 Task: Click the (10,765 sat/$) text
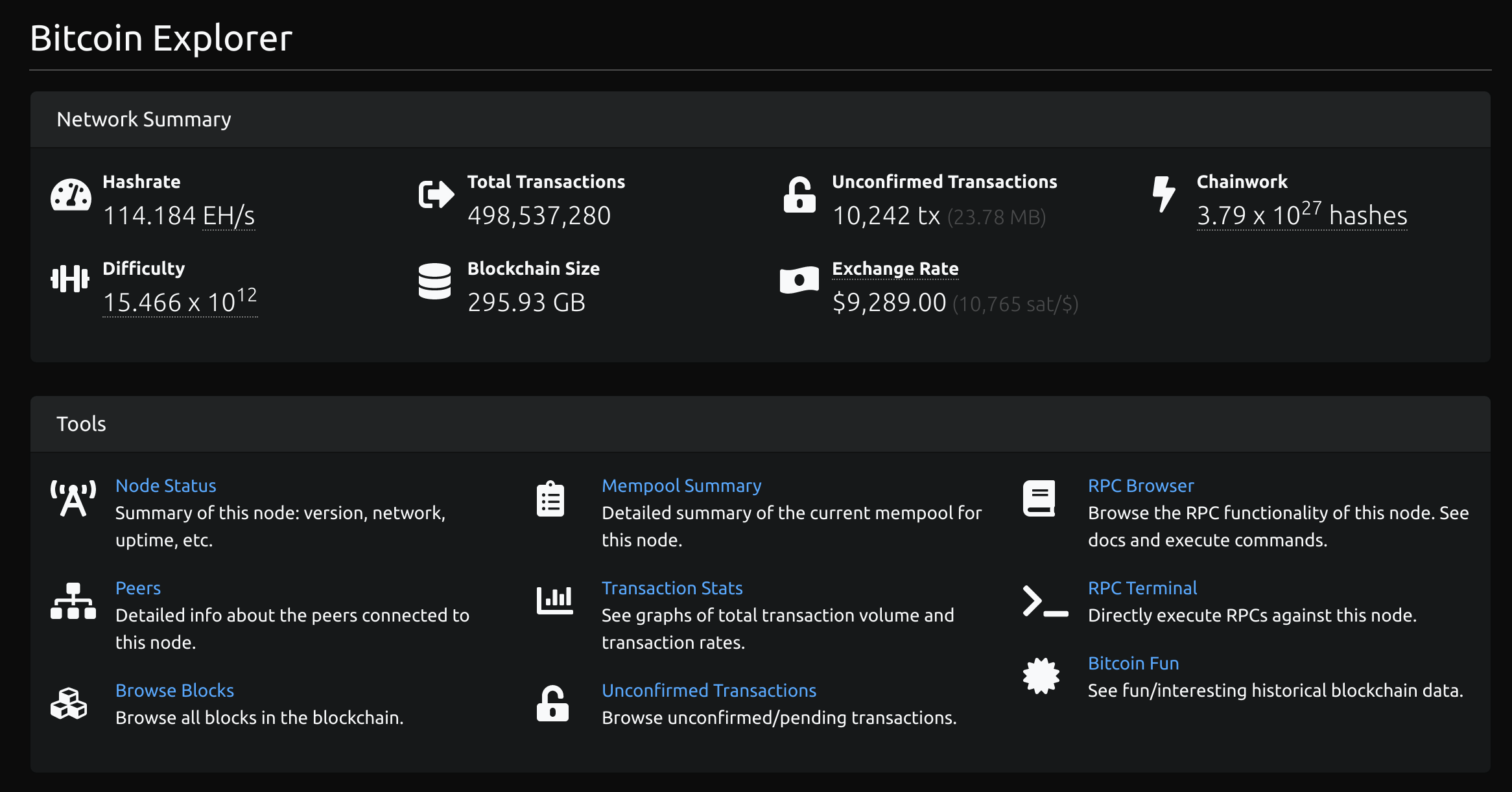tap(1015, 304)
